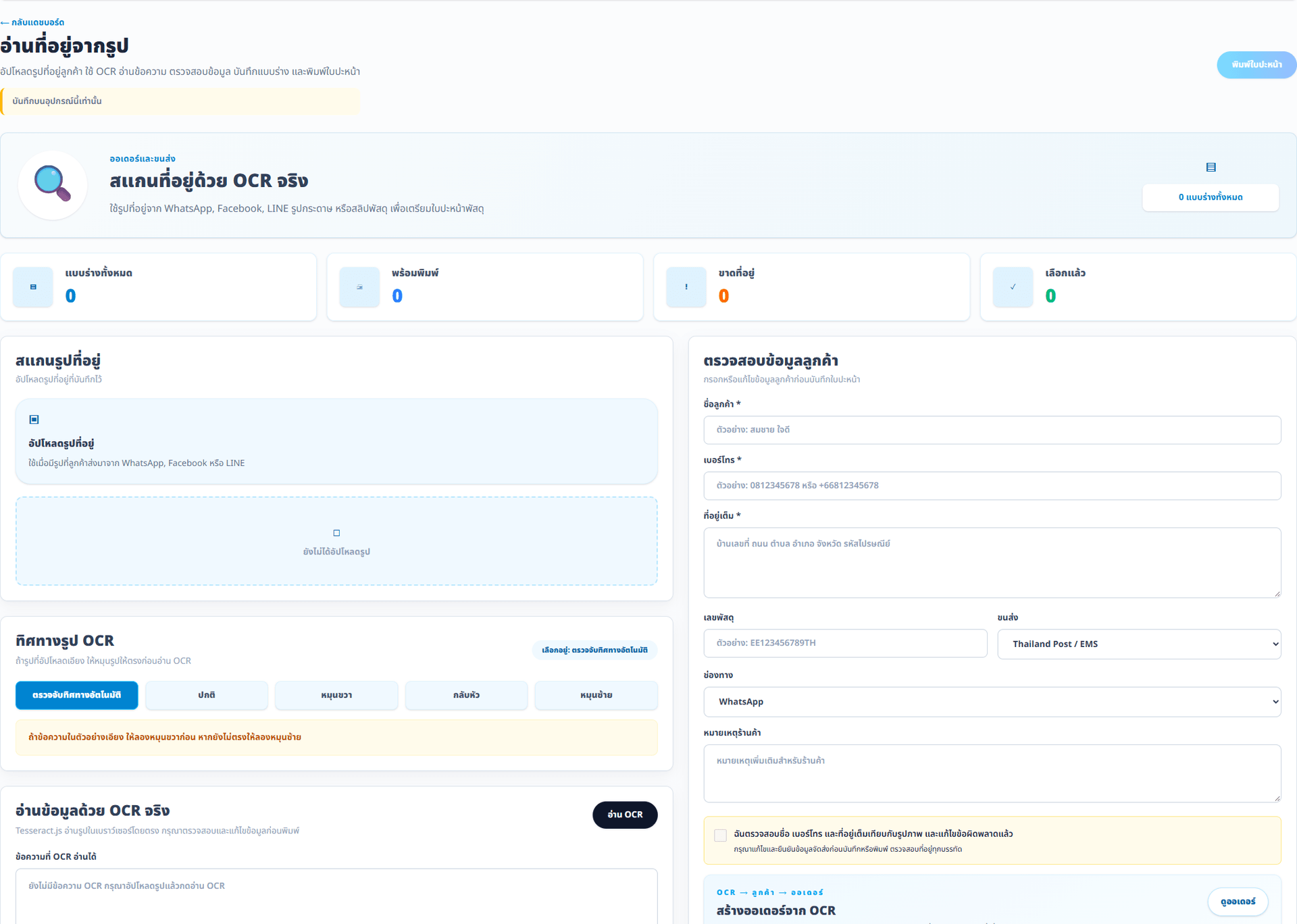Open the ขนส่ง Thailand Post / EMS dropdown
The image size is (1297, 924).
tap(1139, 644)
